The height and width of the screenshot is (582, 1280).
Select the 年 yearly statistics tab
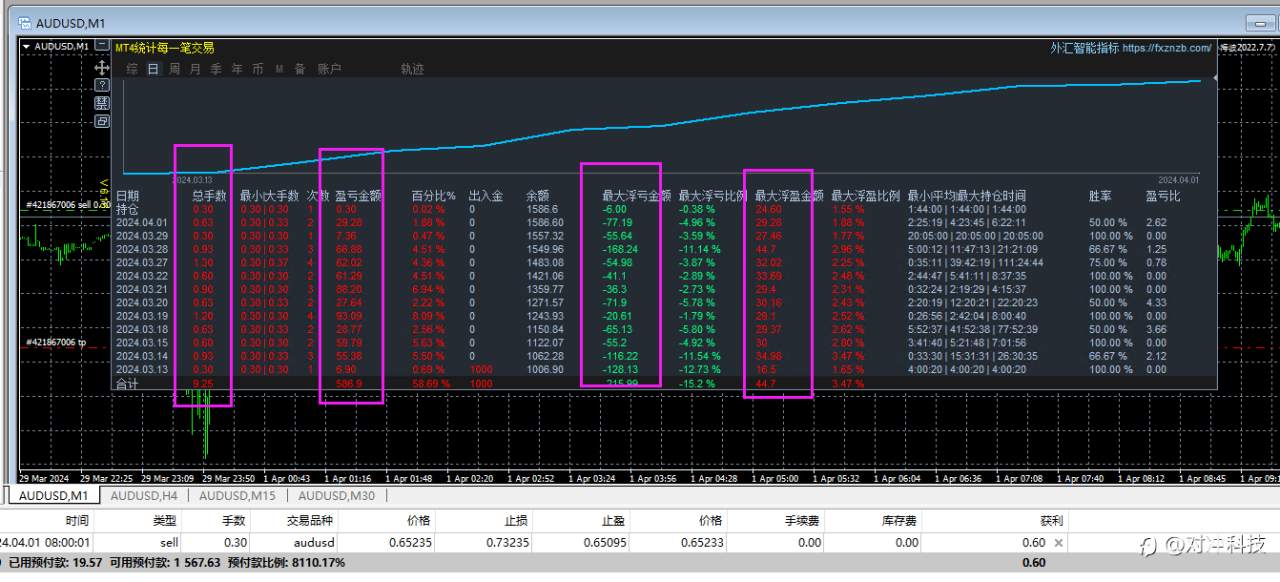point(237,69)
